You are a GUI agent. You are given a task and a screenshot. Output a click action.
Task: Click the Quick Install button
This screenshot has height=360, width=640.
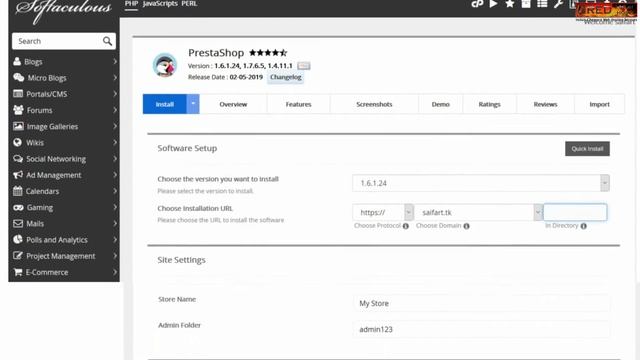click(x=587, y=149)
